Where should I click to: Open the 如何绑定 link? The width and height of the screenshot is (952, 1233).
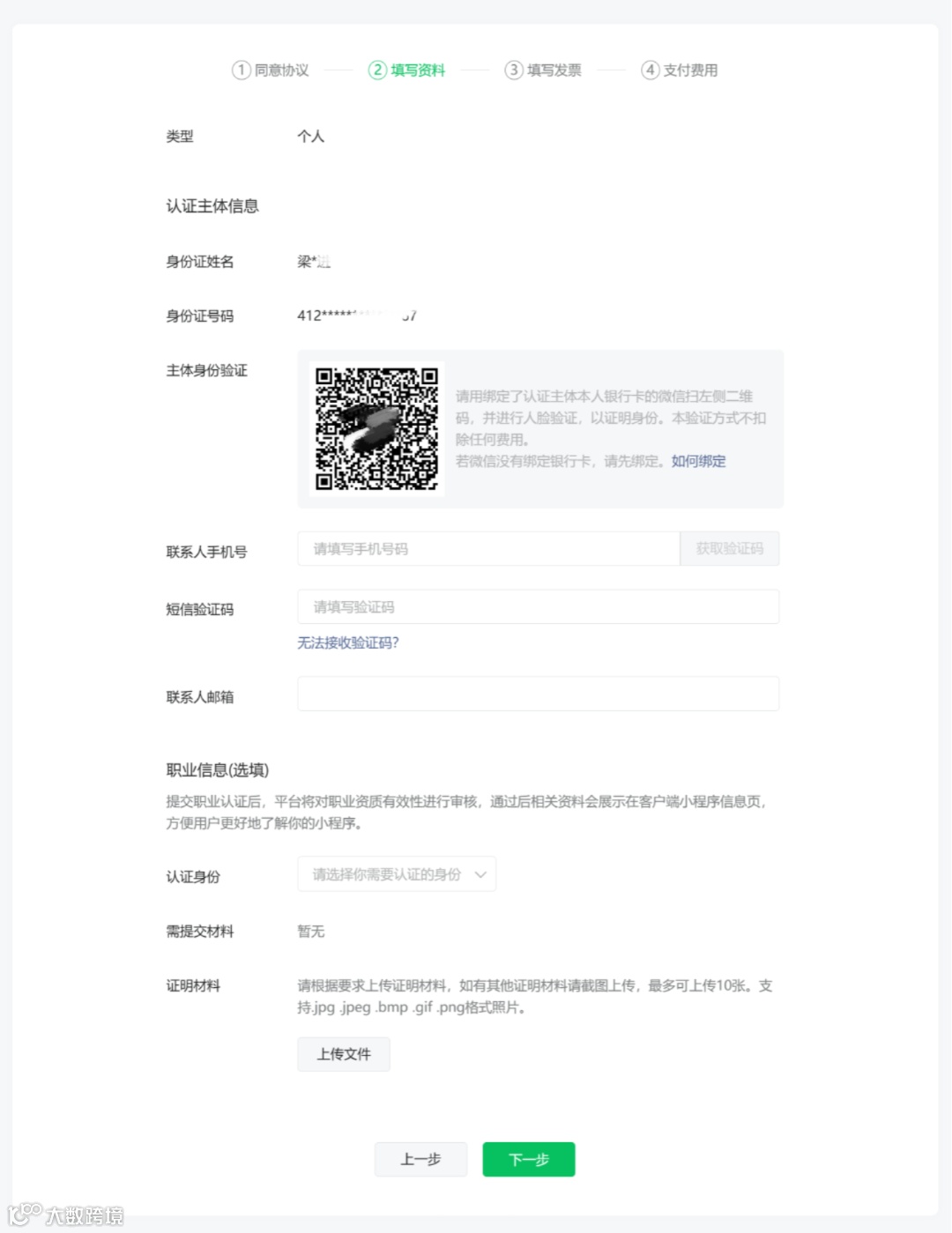(699, 461)
